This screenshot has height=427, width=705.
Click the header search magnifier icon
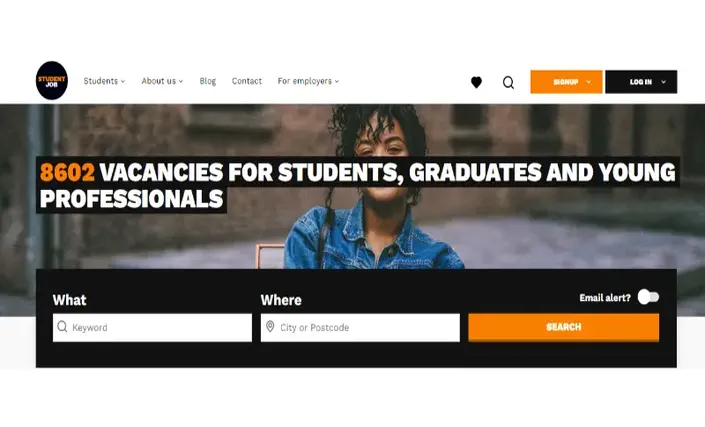point(508,82)
